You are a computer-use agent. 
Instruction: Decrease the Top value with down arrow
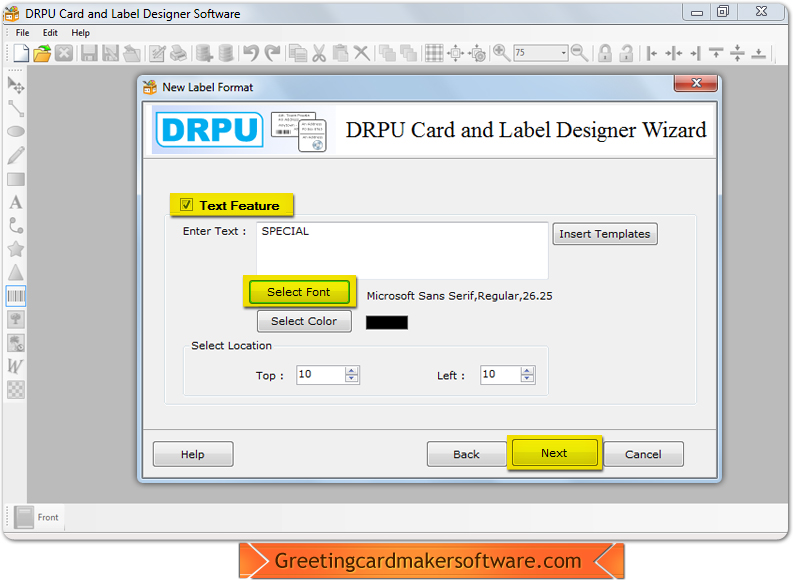[351, 379]
